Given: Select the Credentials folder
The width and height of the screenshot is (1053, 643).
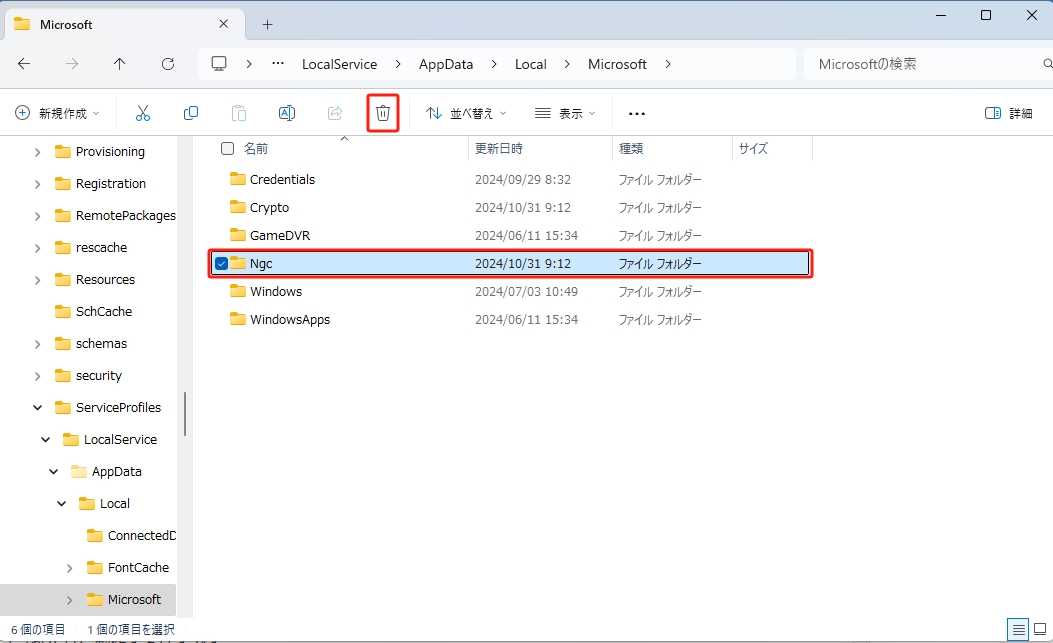Looking at the screenshot, I should click(x=282, y=180).
